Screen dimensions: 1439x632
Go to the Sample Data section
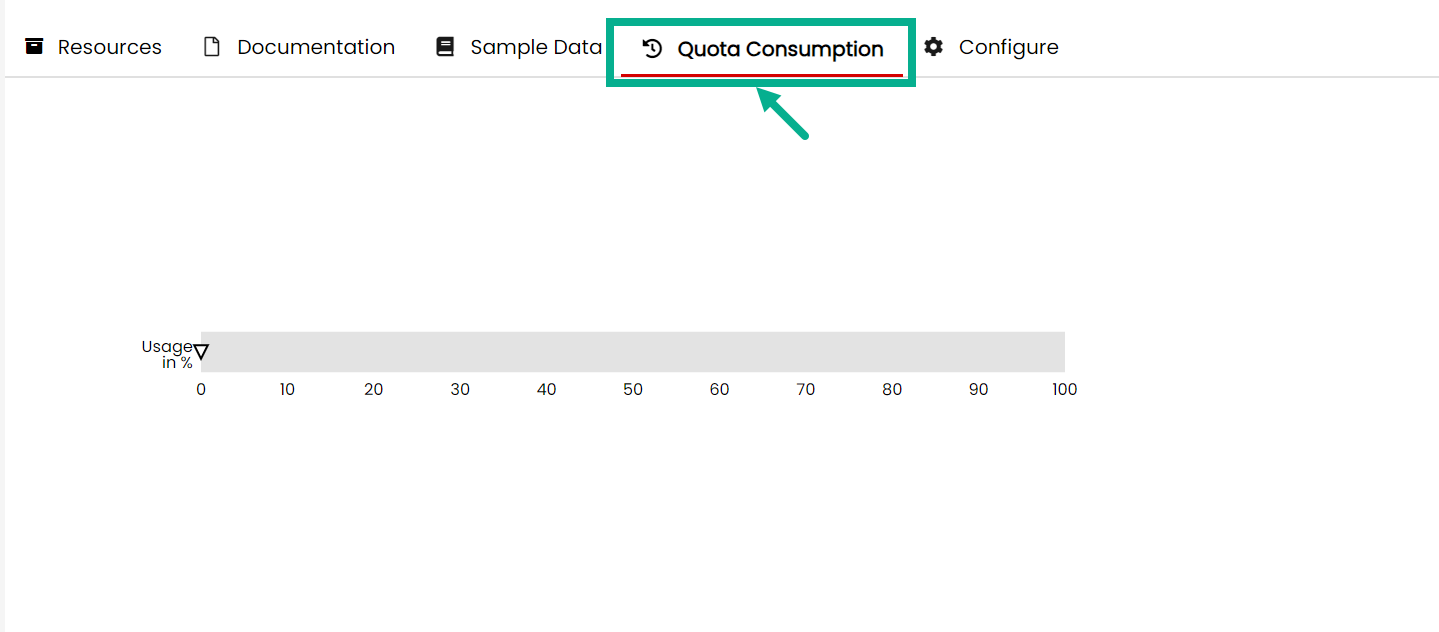536,46
